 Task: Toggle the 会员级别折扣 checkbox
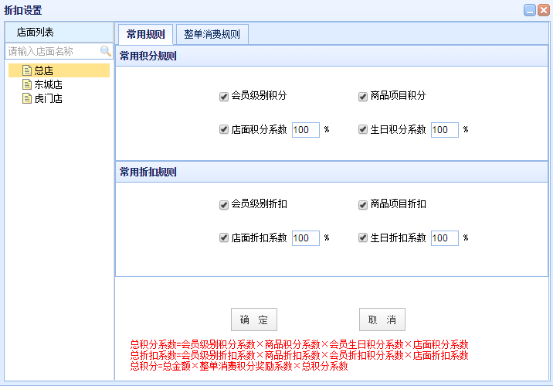pyautogui.click(x=223, y=205)
